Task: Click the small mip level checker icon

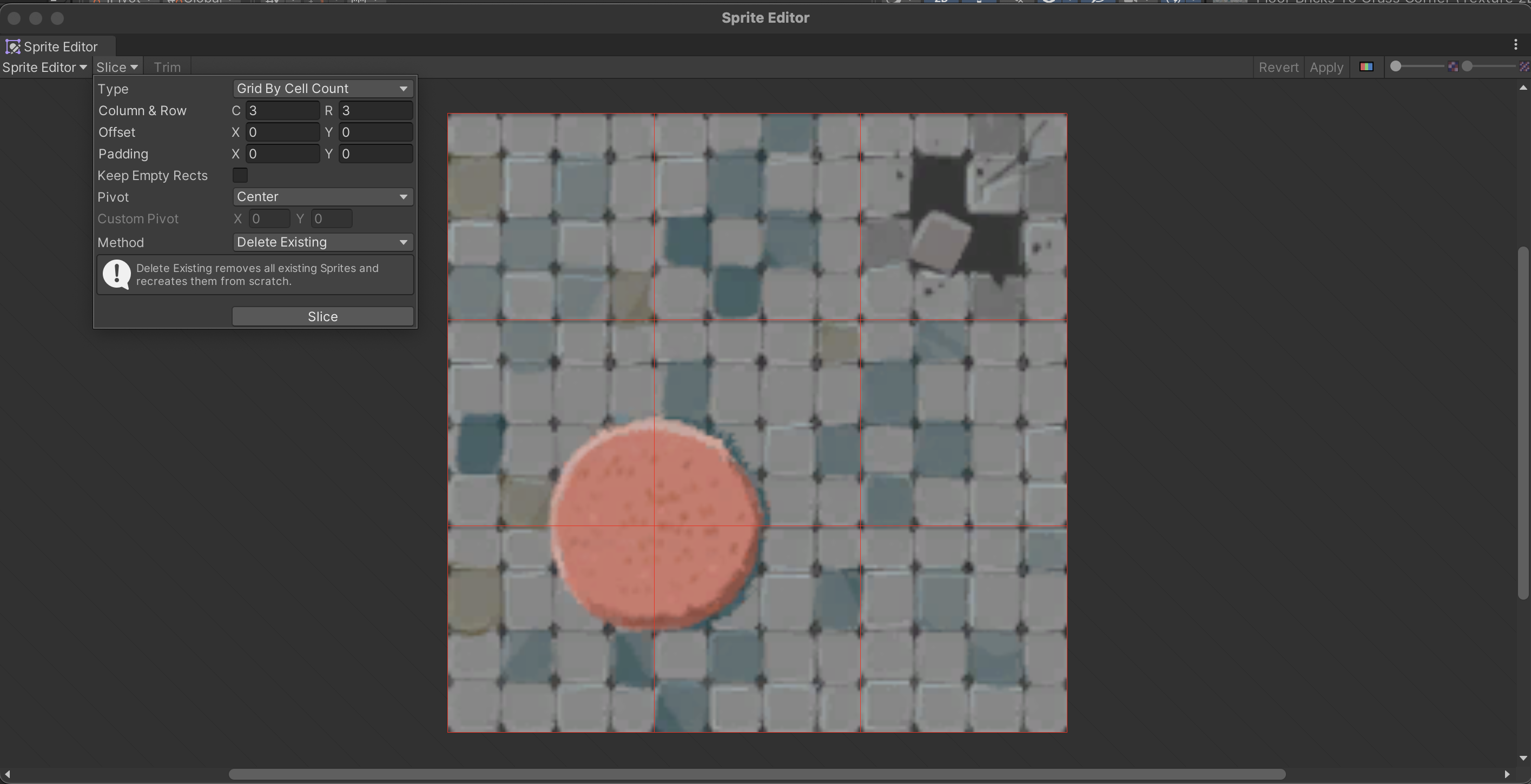Action: [1453, 67]
